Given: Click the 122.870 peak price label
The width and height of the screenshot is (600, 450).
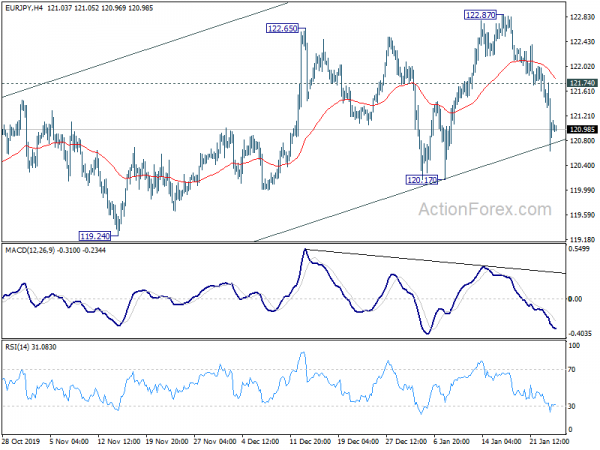Looking at the screenshot, I should point(480,15).
